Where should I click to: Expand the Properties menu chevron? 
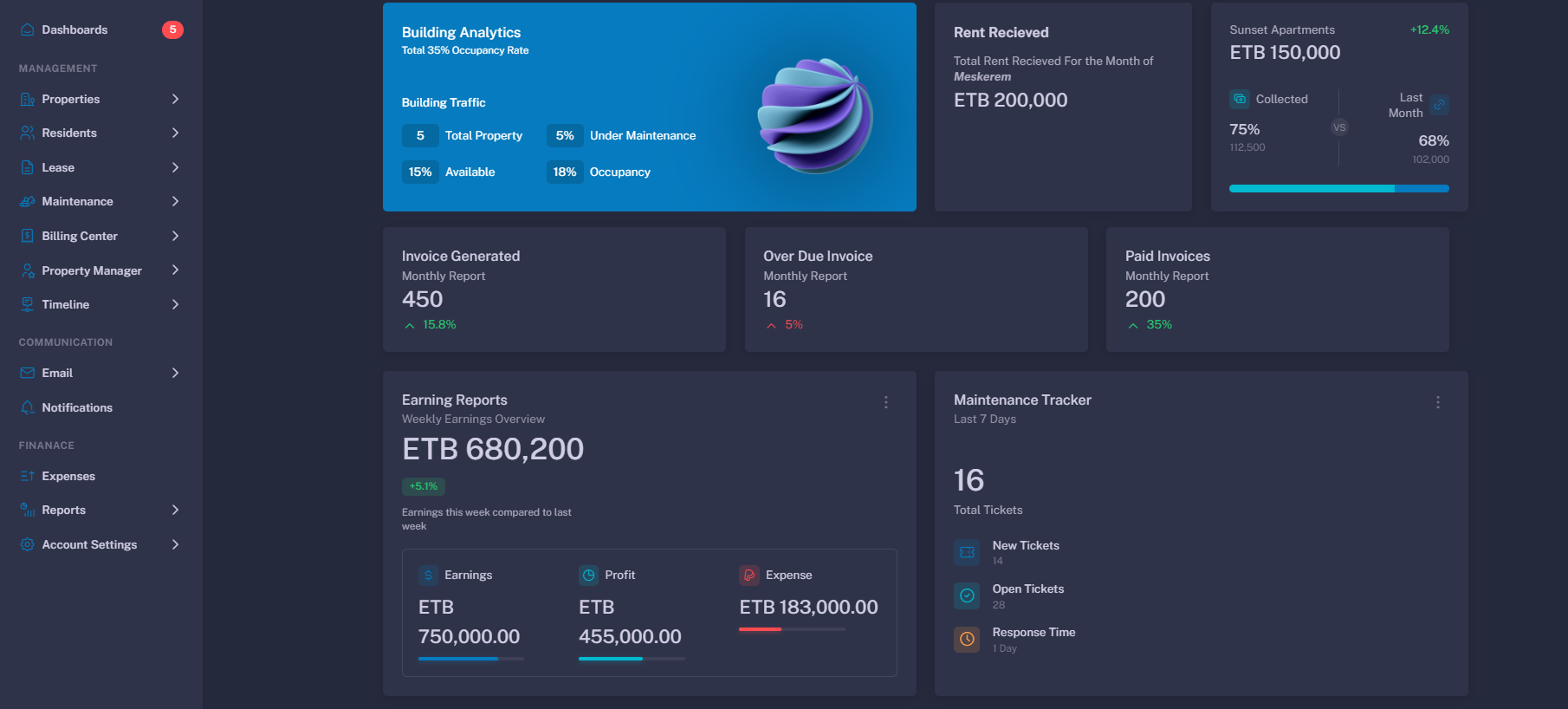[x=175, y=99]
